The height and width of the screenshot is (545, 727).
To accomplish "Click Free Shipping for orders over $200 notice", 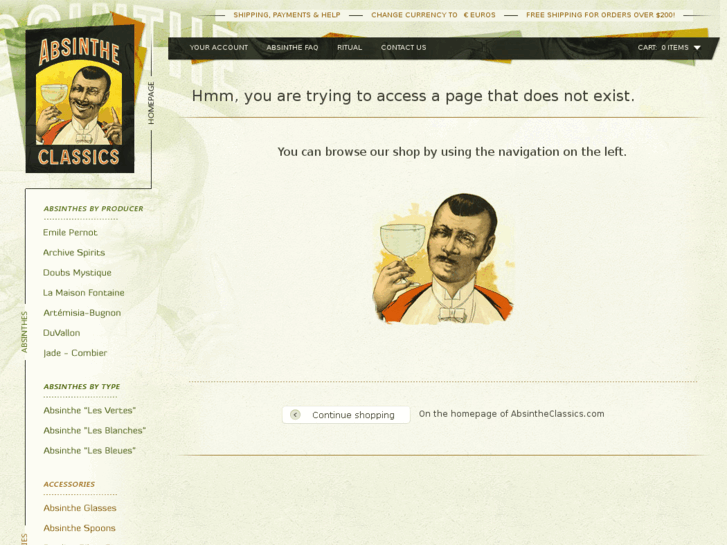I will (600, 15).
